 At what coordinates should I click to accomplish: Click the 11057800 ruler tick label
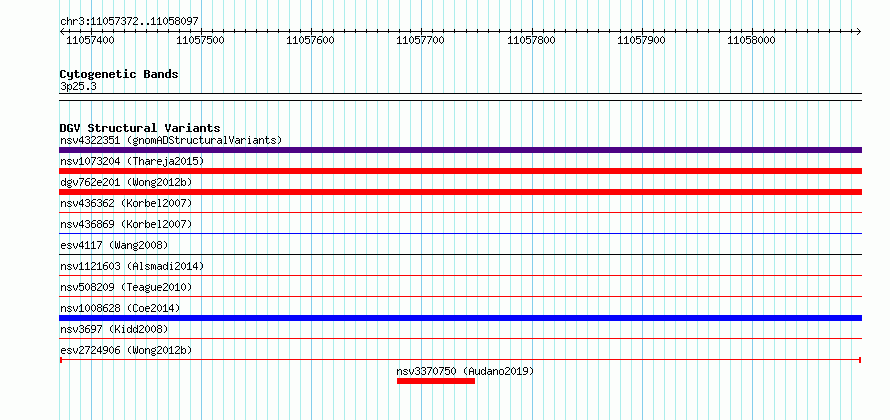pyautogui.click(x=531, y=40)
